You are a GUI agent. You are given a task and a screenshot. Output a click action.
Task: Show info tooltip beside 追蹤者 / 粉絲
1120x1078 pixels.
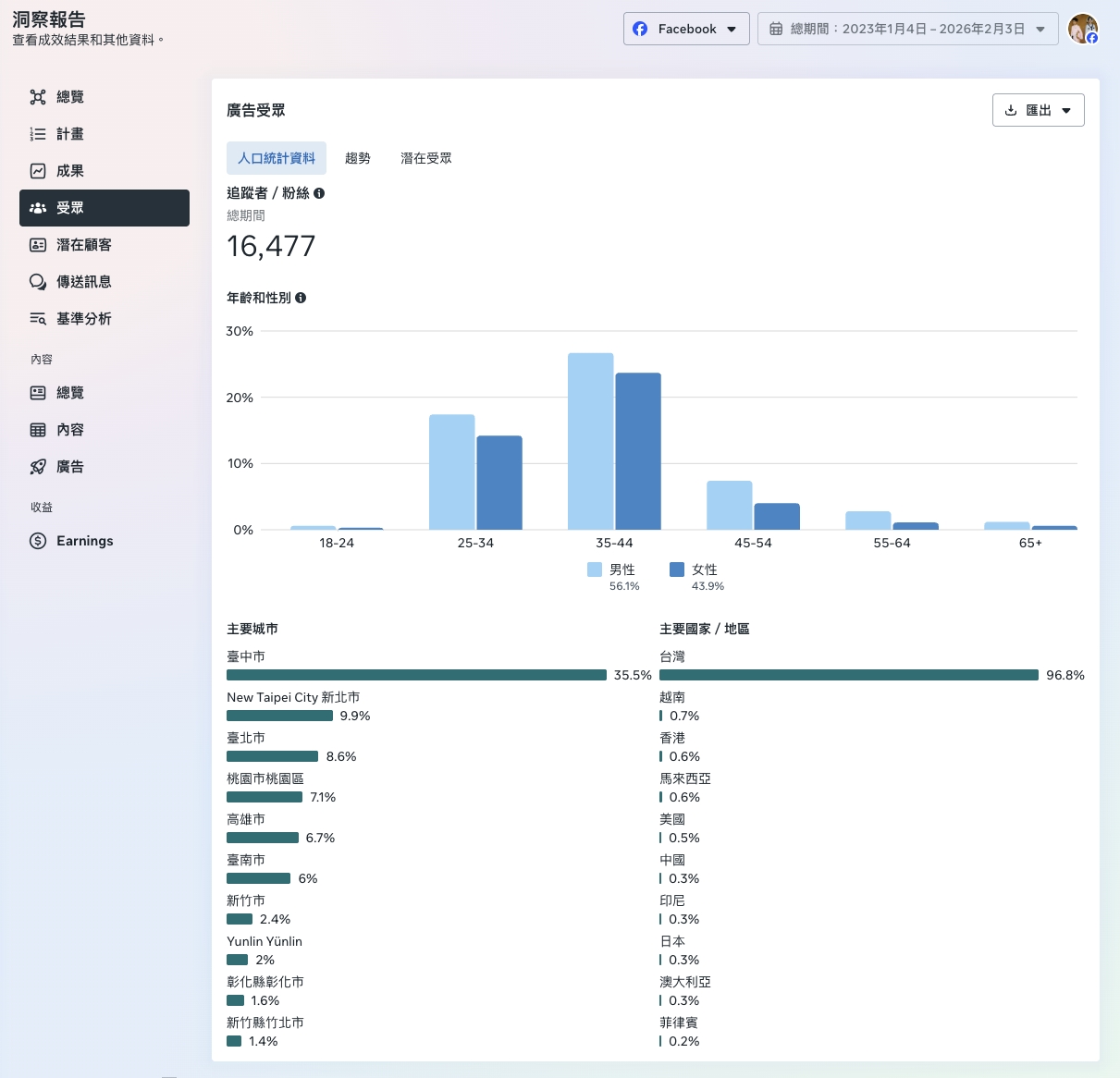pos(319,193)
